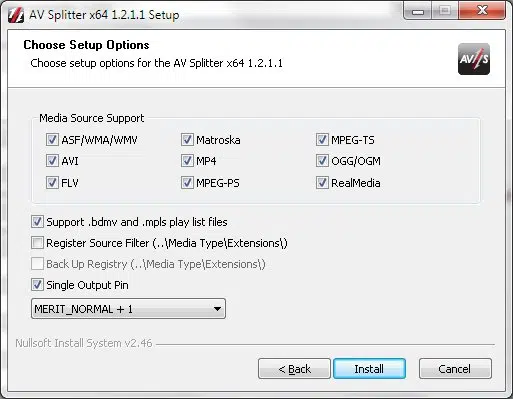Toggle the AVI checkbox
This screenshot has width=513, height=399.
point(52,161)
